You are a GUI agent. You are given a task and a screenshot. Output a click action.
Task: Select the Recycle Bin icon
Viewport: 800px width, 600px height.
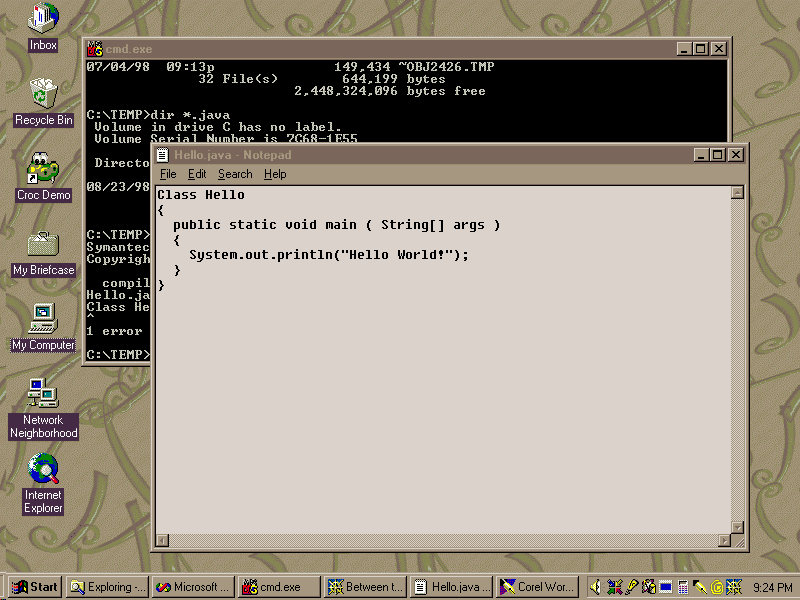coord(43,94)
